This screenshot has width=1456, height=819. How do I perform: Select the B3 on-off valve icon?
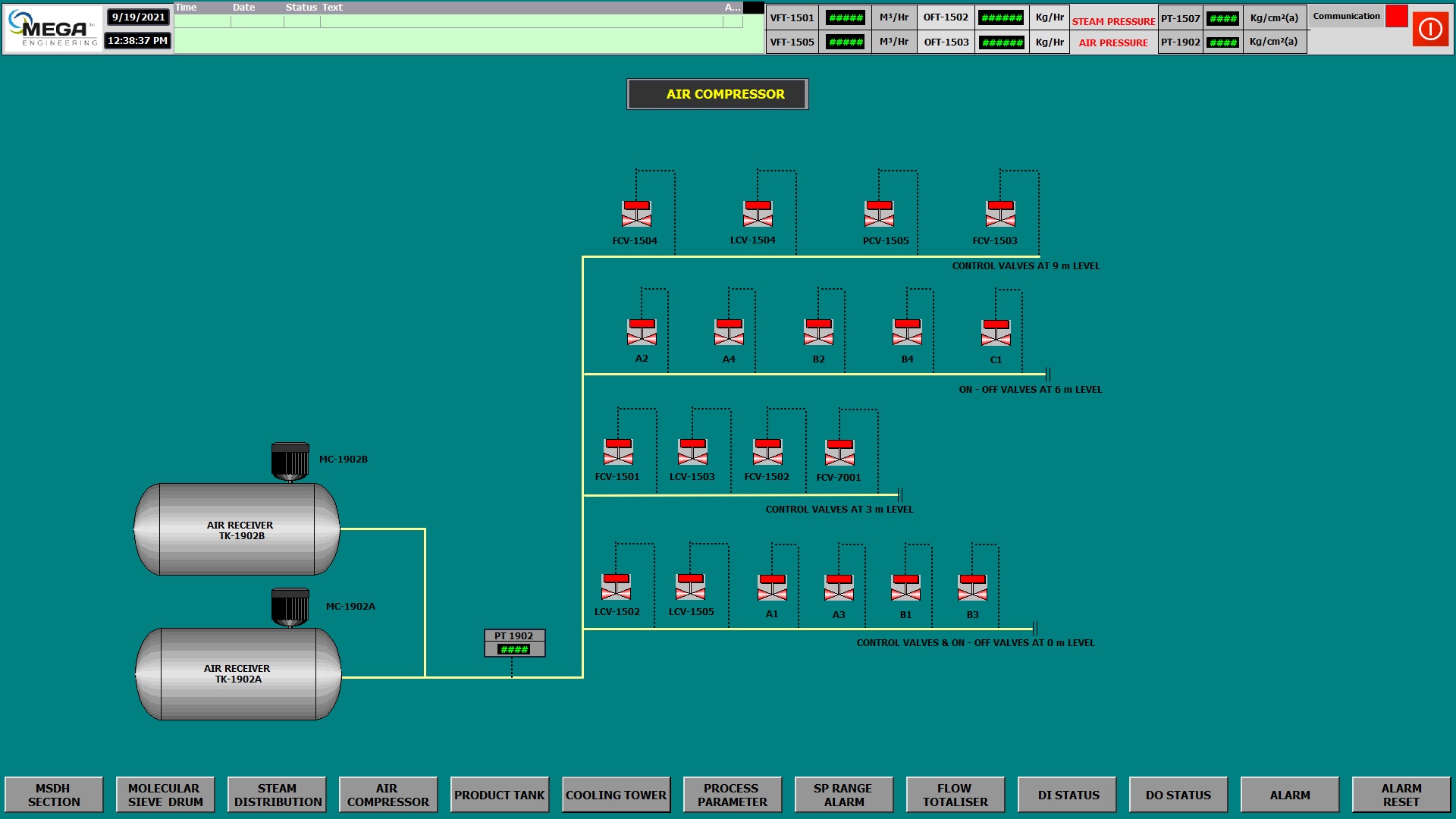tap(972, 588)
